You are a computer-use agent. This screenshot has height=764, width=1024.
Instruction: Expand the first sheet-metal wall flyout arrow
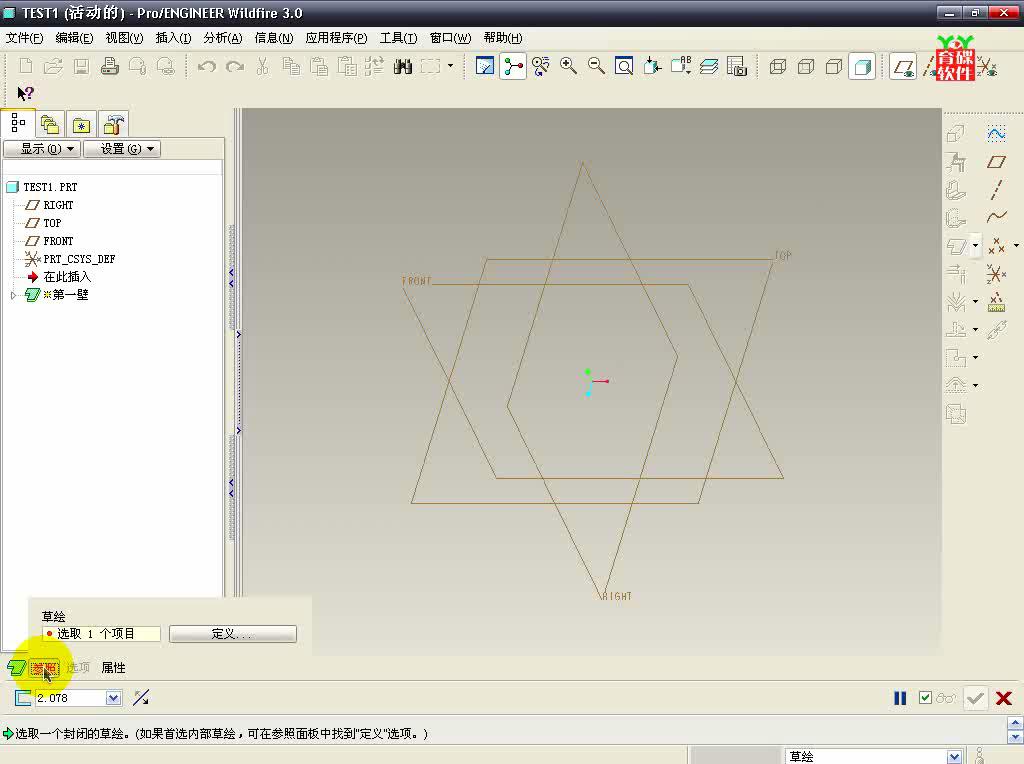tap(975, 246)
